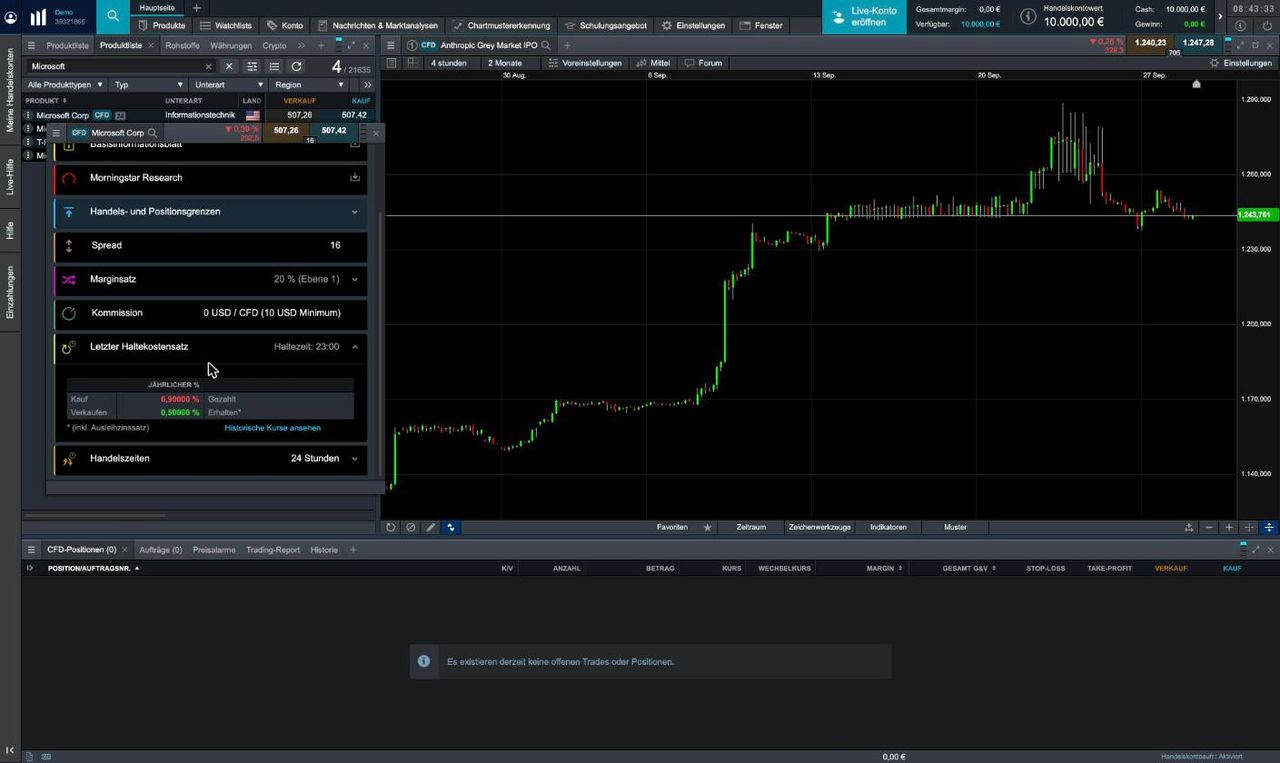1280x763 pixels.
Task: Open the product search magnifier button
Action: pyautogui.click(x=113, y=16)
